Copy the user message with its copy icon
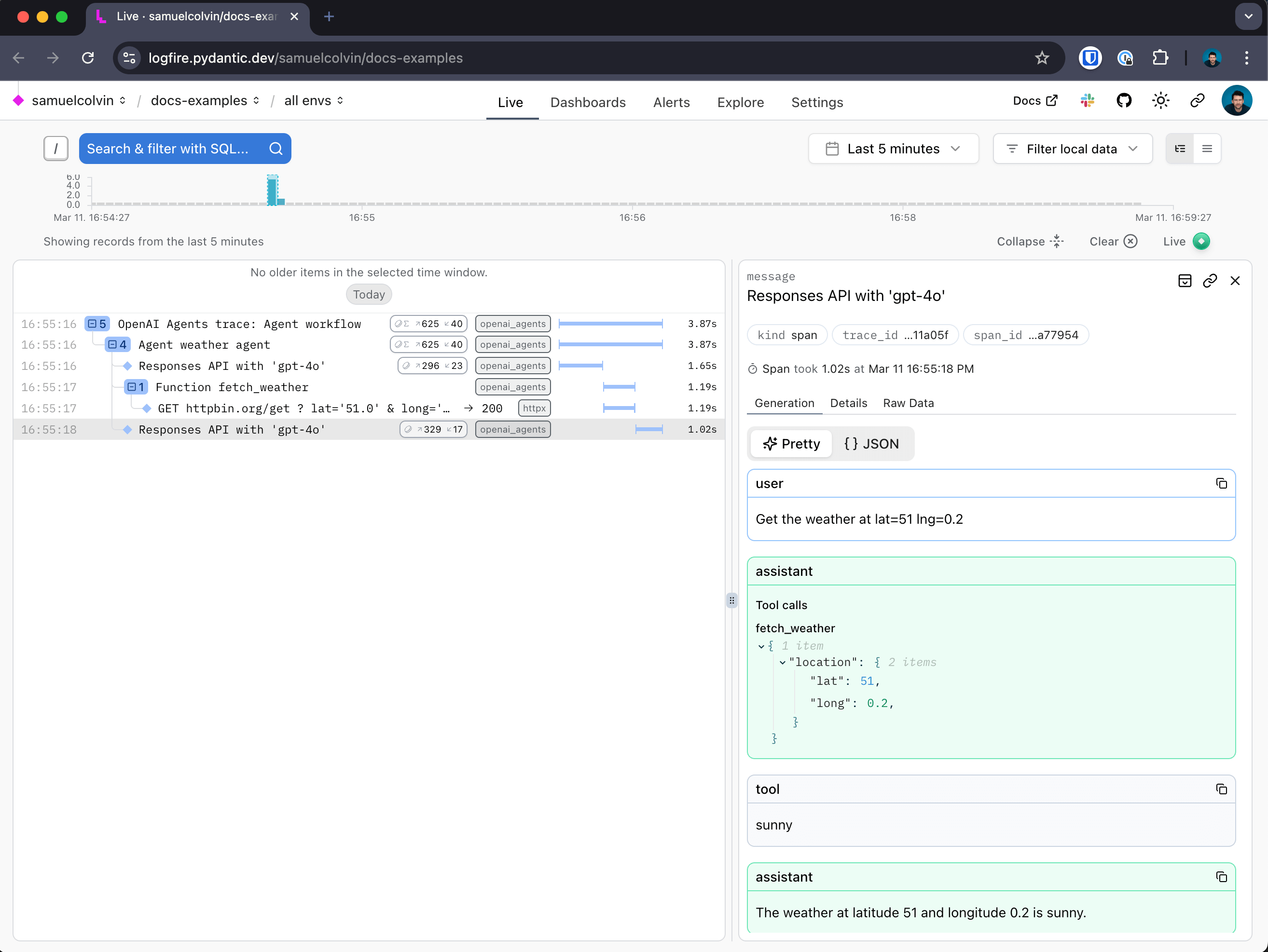Screen dimensions: 1268x952 (x=1222, y=483)
